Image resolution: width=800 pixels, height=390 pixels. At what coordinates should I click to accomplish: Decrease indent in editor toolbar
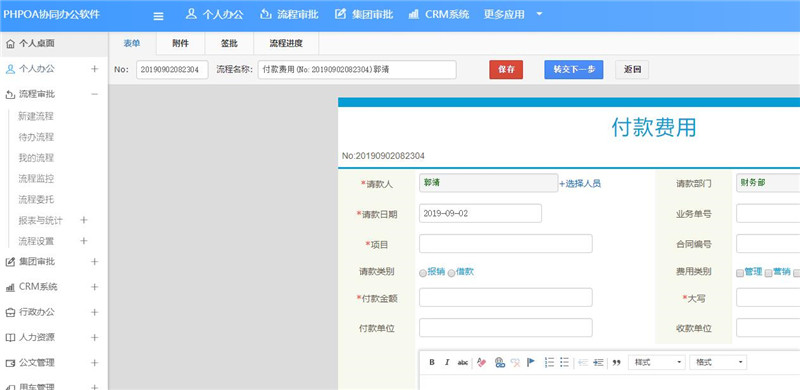583,362
